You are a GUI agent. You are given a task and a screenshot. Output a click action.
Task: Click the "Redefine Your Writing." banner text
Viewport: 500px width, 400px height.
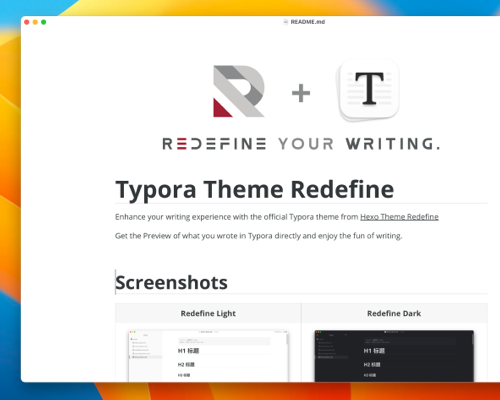click(301, 144)
